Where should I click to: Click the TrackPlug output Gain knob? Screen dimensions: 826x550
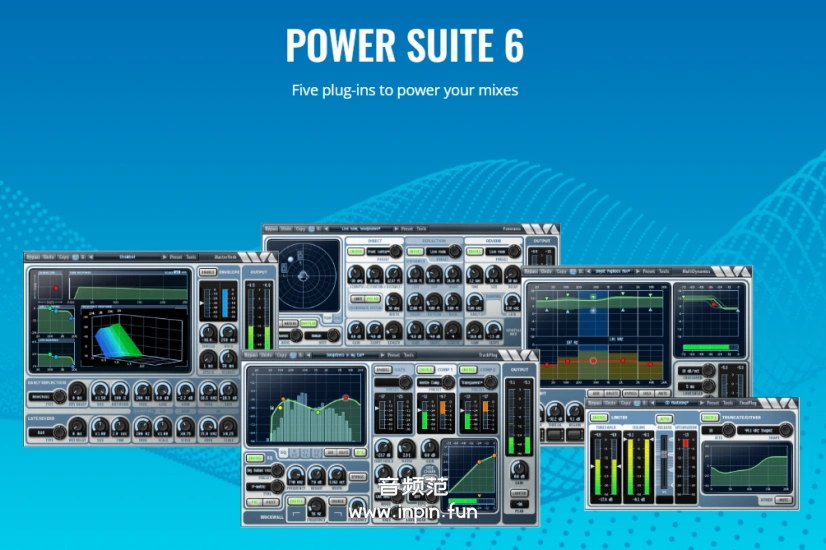(x=519, y=468)
